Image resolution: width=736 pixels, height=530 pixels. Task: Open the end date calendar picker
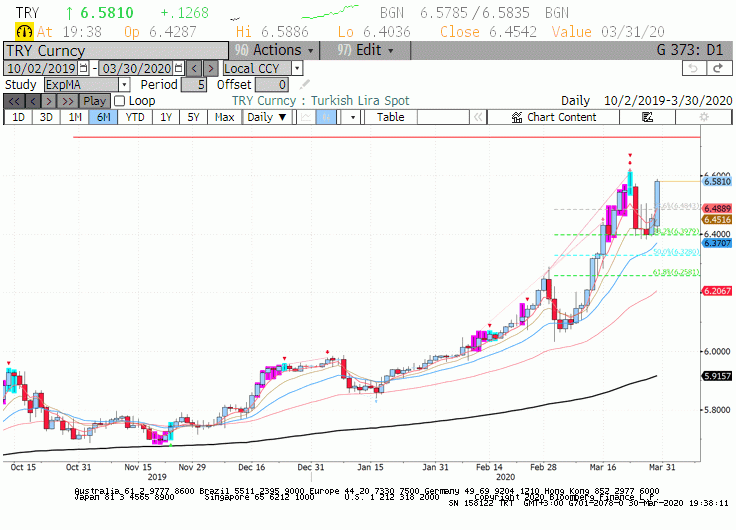(x=178, y=69)
